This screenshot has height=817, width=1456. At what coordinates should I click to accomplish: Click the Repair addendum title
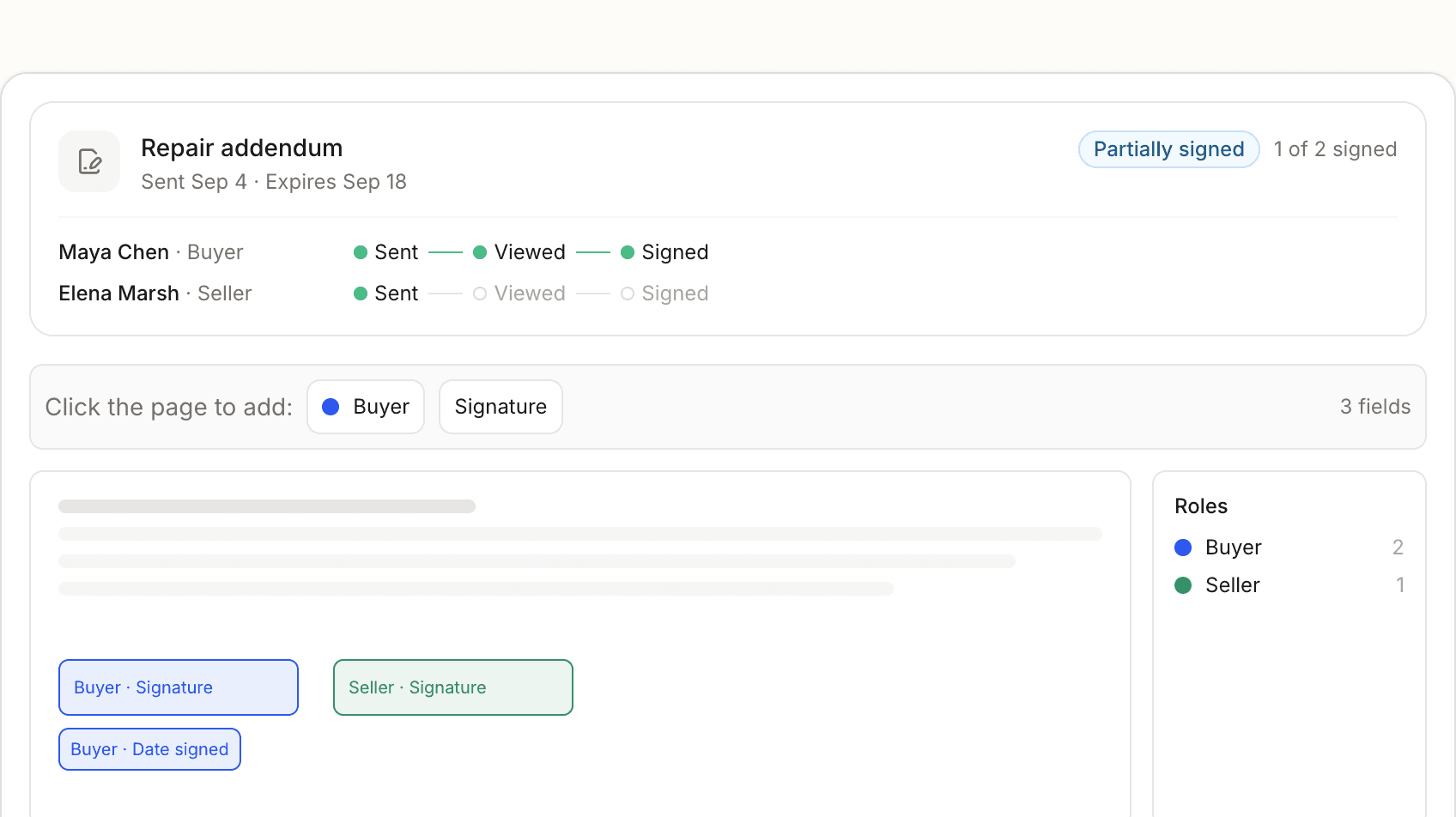tap(242, 148)
